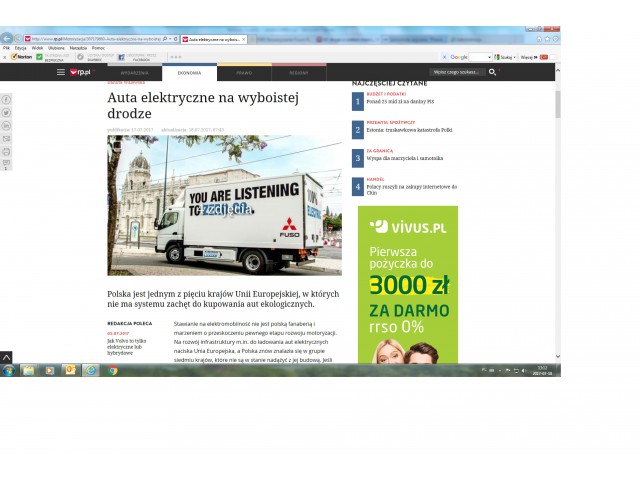Image resolution: width=640 pixels, height=480 pixels.
Task: Open the Narzędzia menu
Action: [x=78, y=47]
